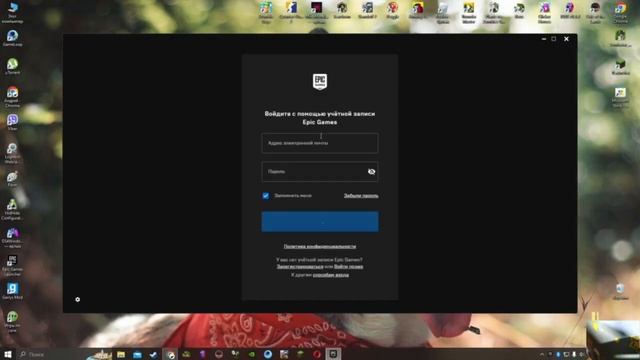Click the blue sign-in button
The height and width of the screenshot is (360, 640).
(x=320, y=222)
